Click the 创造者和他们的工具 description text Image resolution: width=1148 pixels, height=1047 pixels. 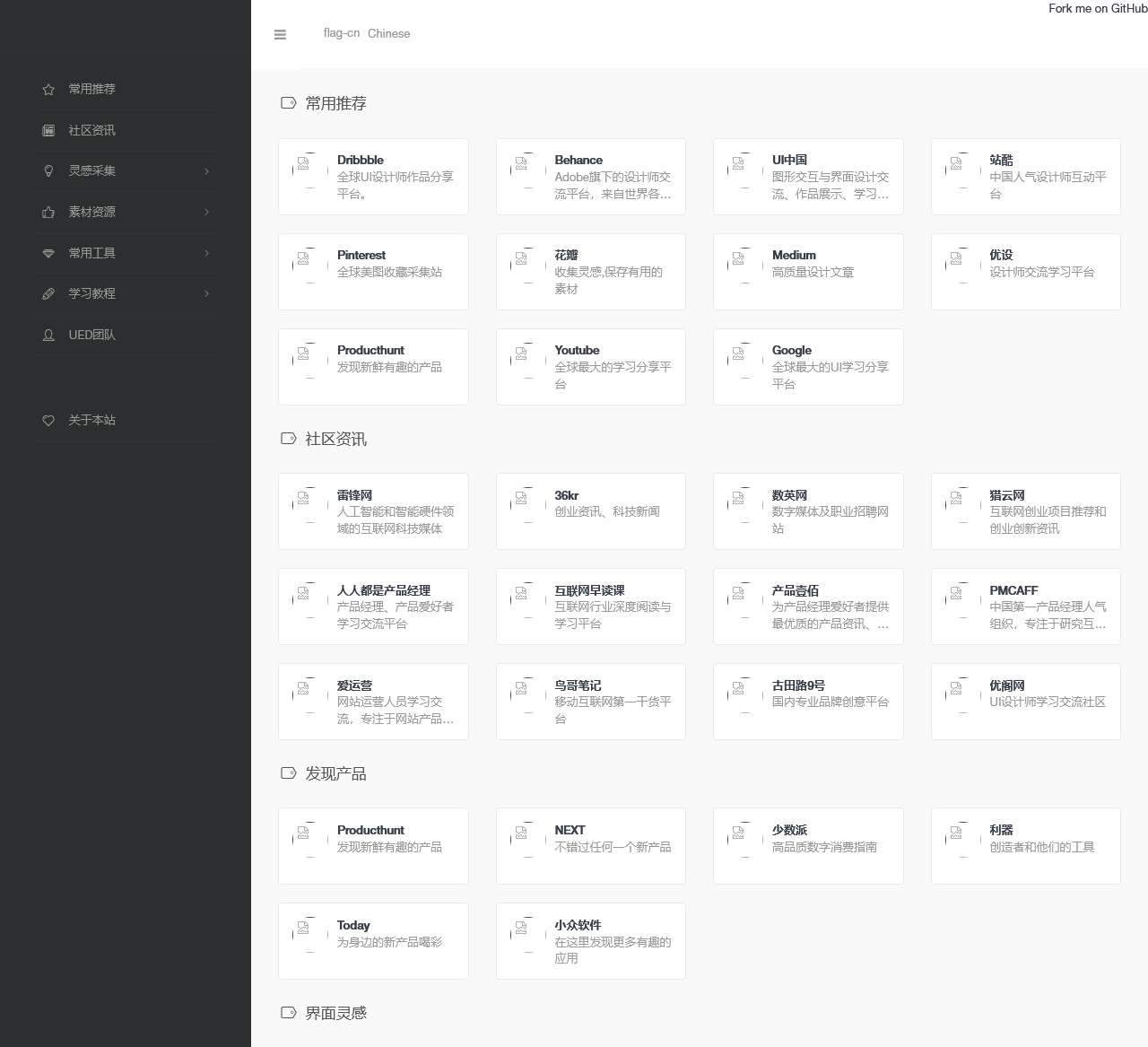tap(1042, 848)
